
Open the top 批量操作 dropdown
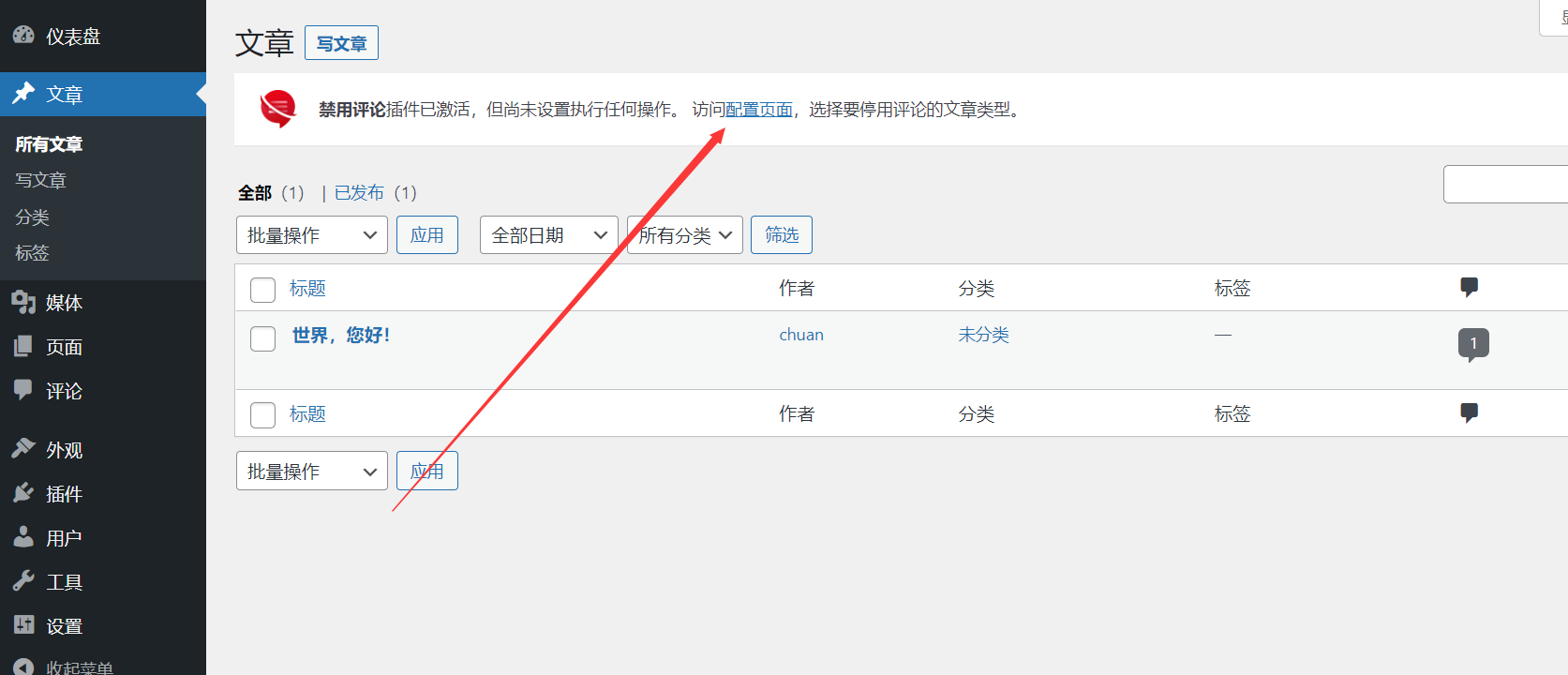(312, 235)
